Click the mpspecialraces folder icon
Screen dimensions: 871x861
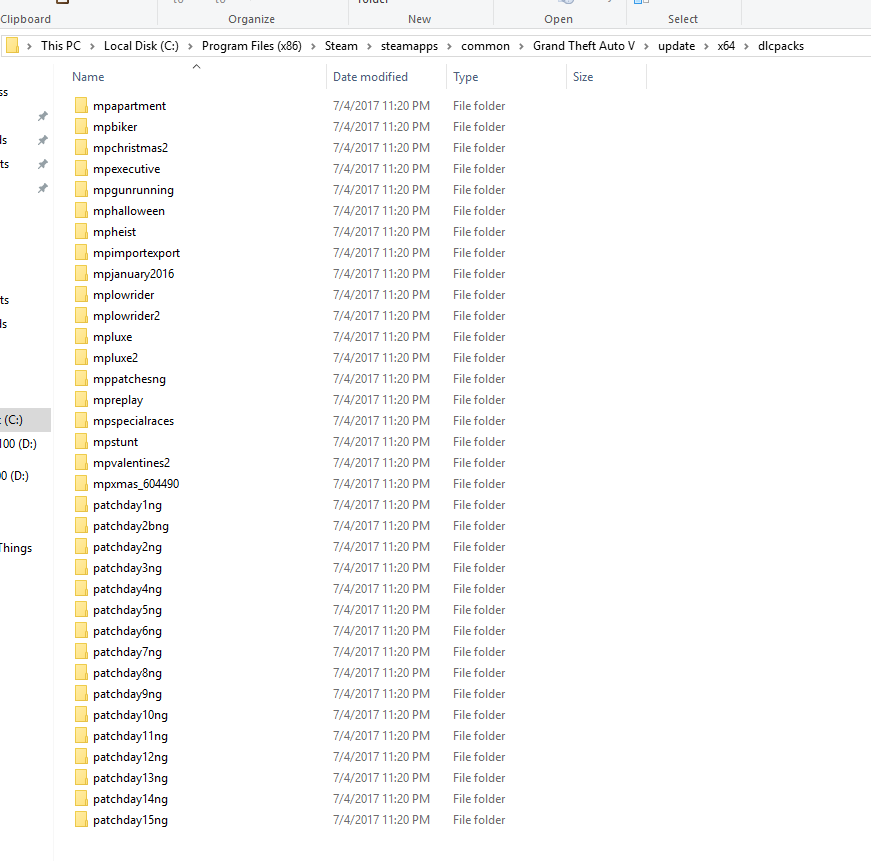[x=81, y=421]
